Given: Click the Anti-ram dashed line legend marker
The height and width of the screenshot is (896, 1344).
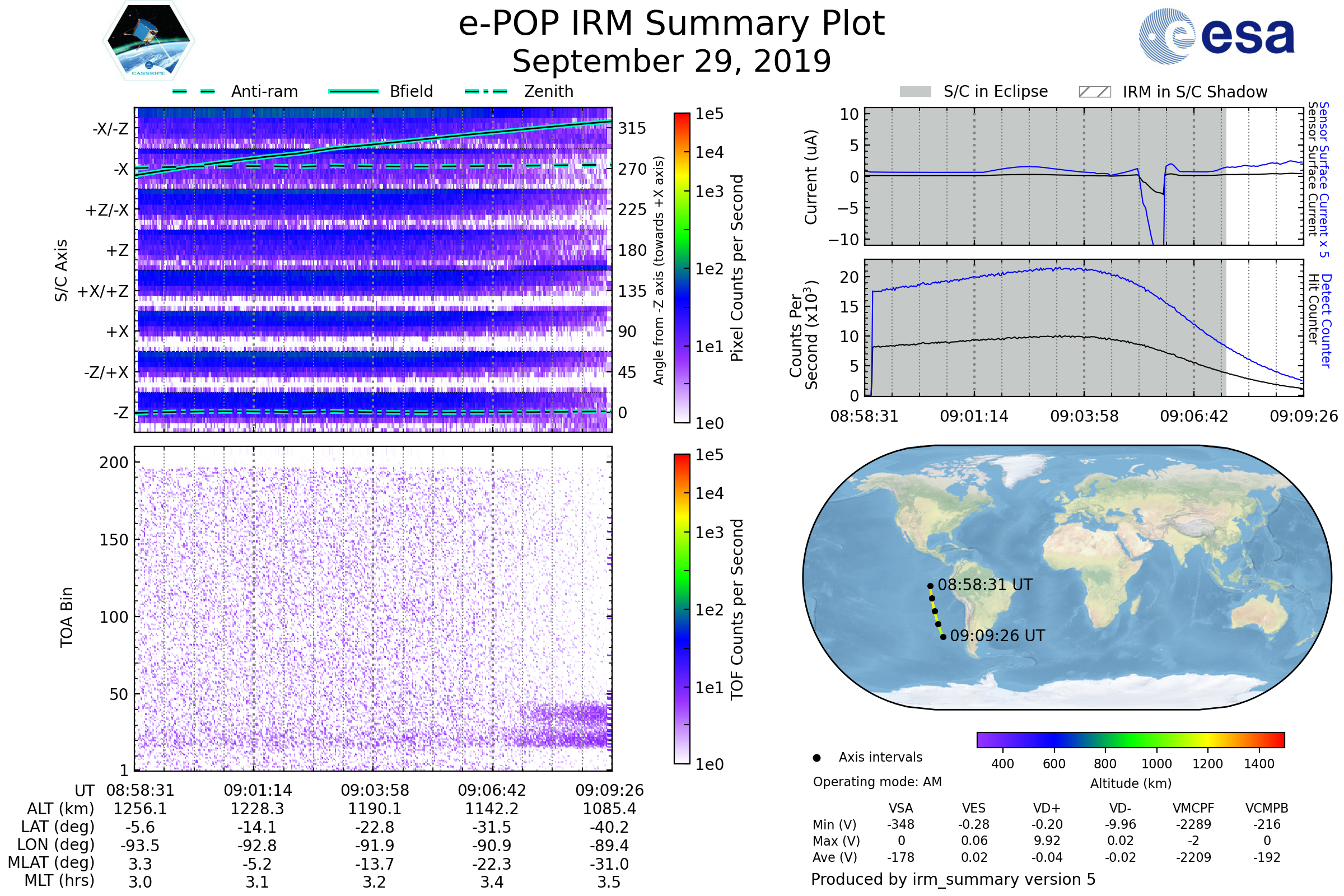Looking at the screenshot, I should pyautogui.click(x=194, y=91).
